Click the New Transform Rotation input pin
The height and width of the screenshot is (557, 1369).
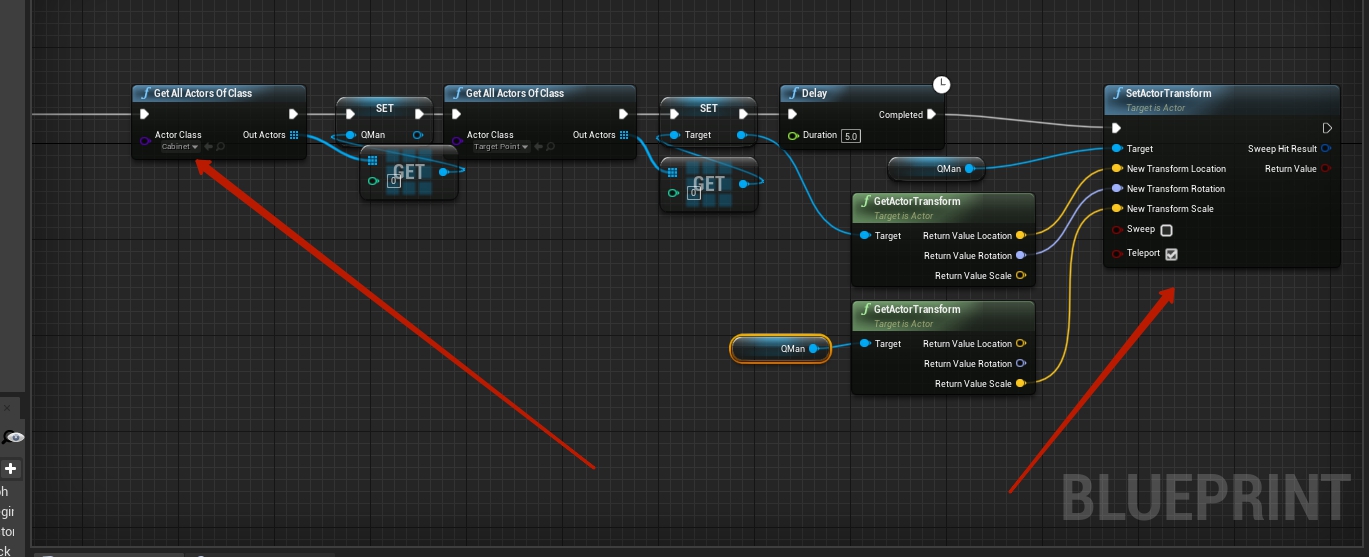coord(1116,189)
